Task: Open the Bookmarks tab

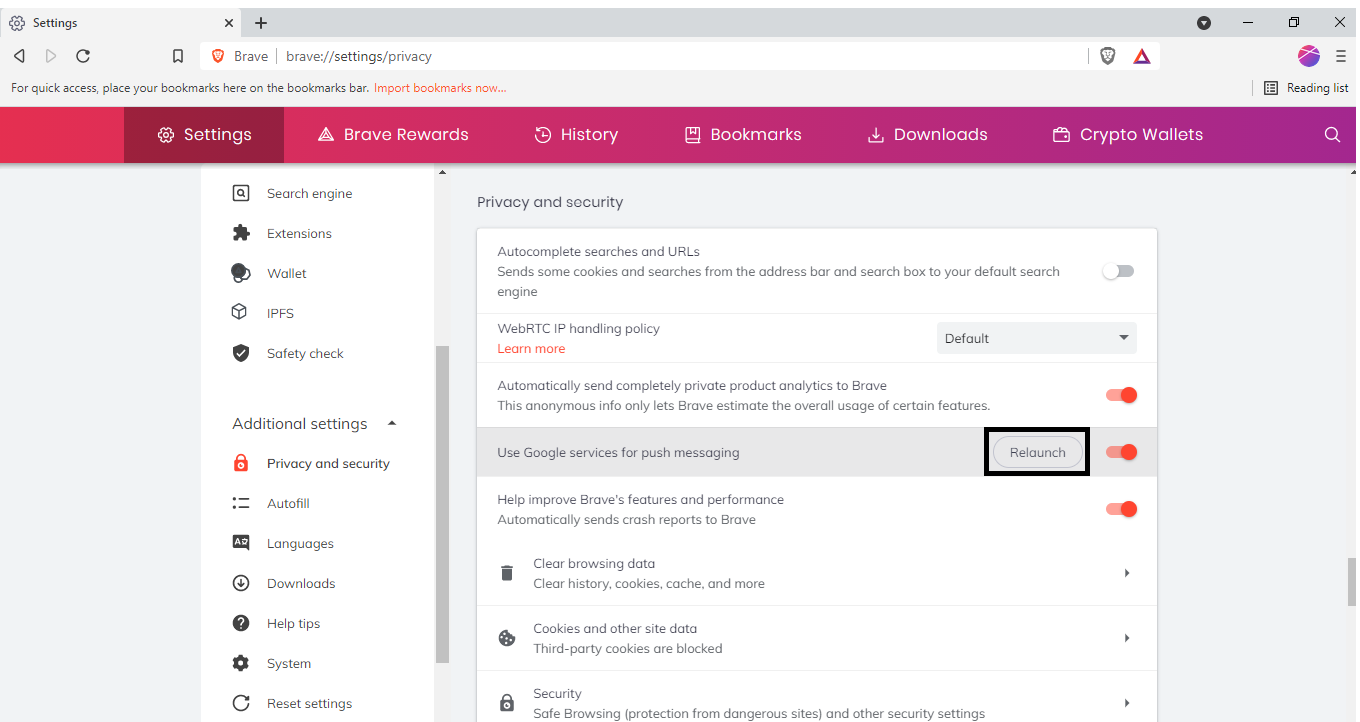Action: coord(743,135)
